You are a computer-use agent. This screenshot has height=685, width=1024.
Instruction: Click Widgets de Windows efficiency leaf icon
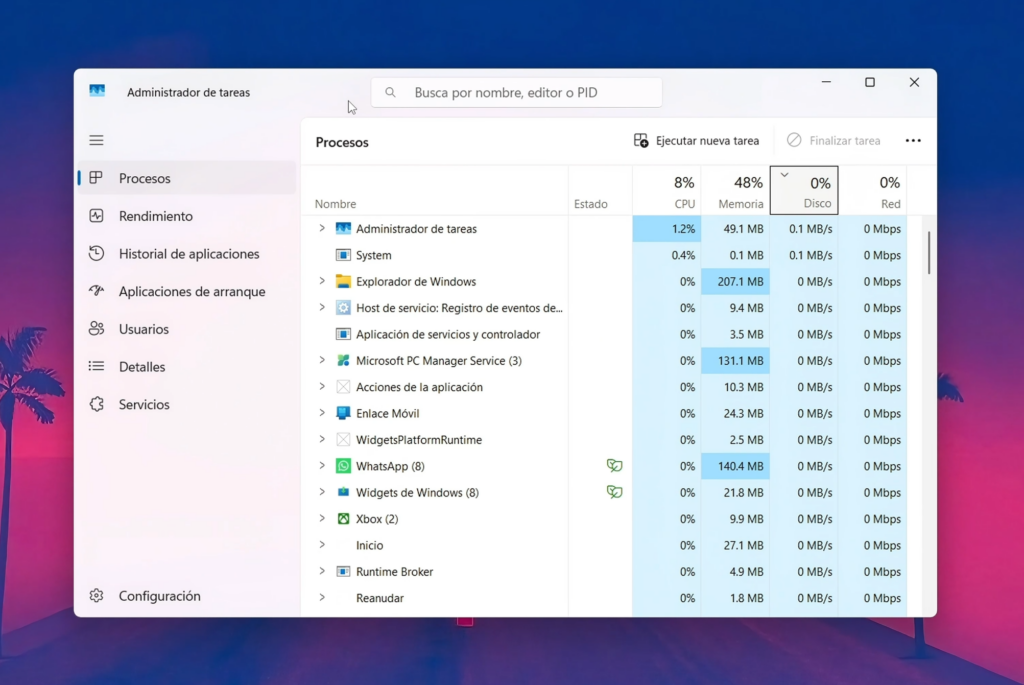(x=614, y=491)
